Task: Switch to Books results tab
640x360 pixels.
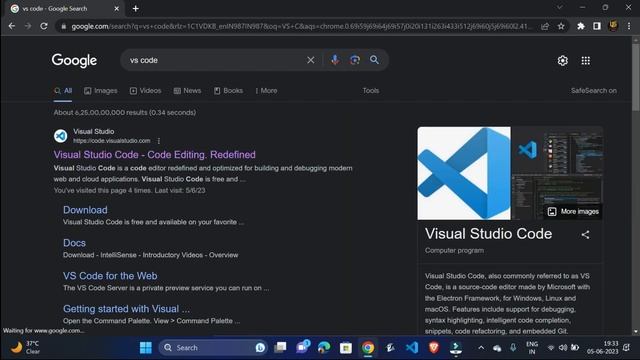Action: (228, 91)
